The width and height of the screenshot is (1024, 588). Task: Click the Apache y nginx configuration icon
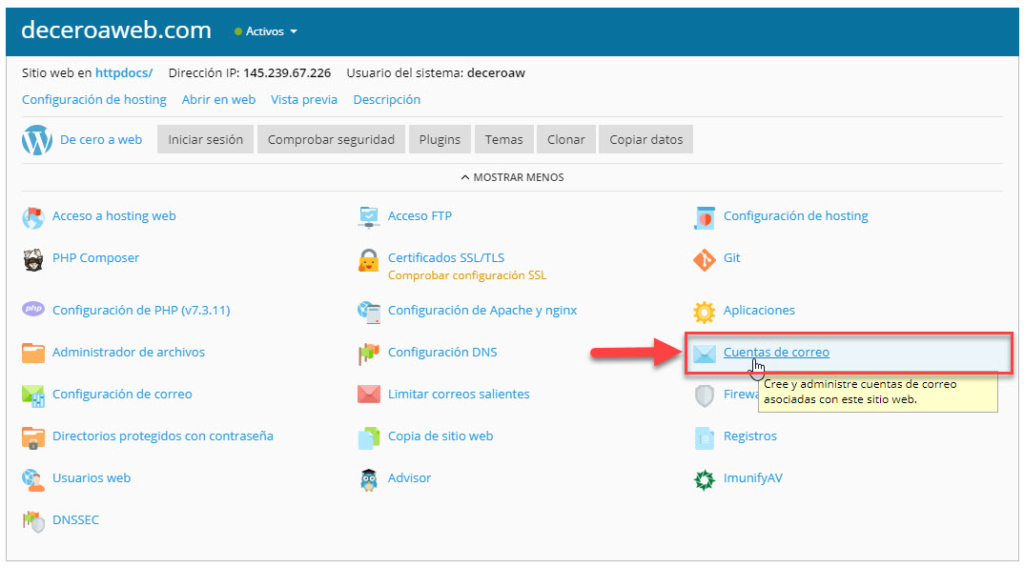[369, 312]
